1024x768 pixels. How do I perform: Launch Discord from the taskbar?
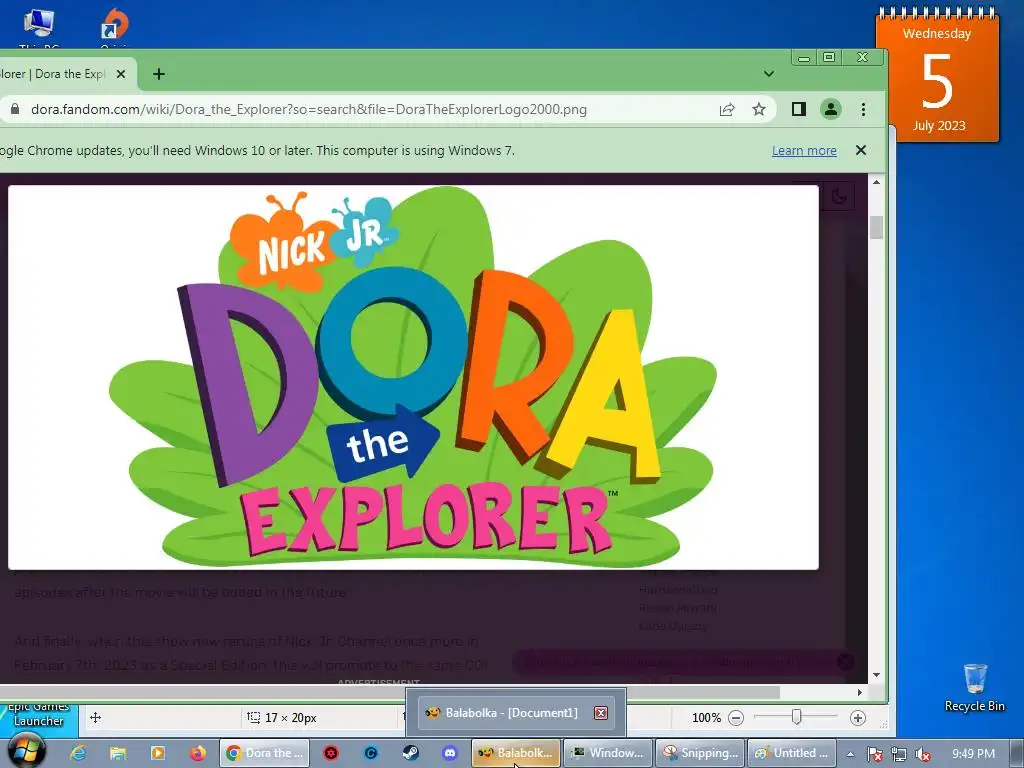450,753
